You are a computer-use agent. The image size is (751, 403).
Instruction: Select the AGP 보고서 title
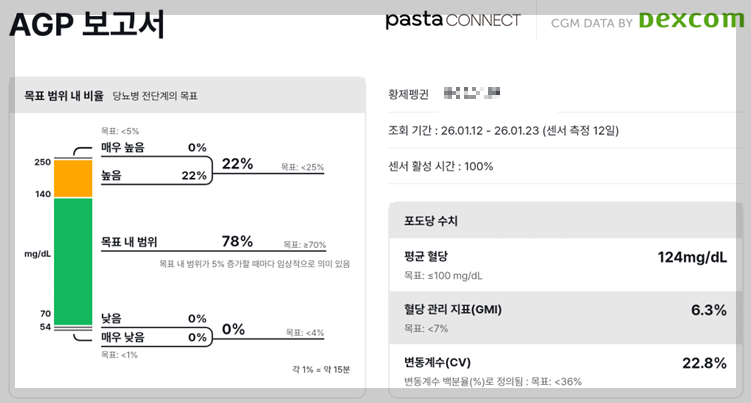pyautogui.click(x=87, y=24)
